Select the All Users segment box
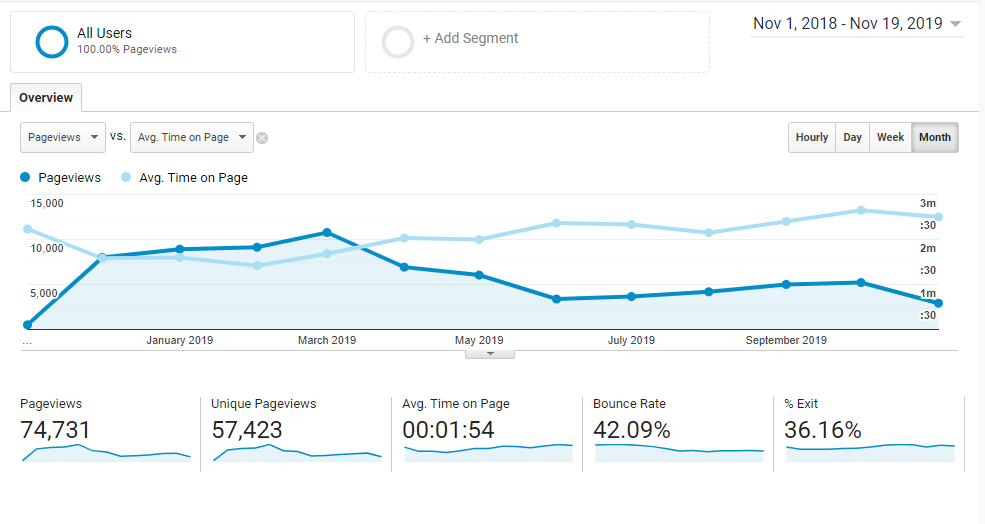Image resolution: width=985 pixels, height=524 pixels. (182, 42)
